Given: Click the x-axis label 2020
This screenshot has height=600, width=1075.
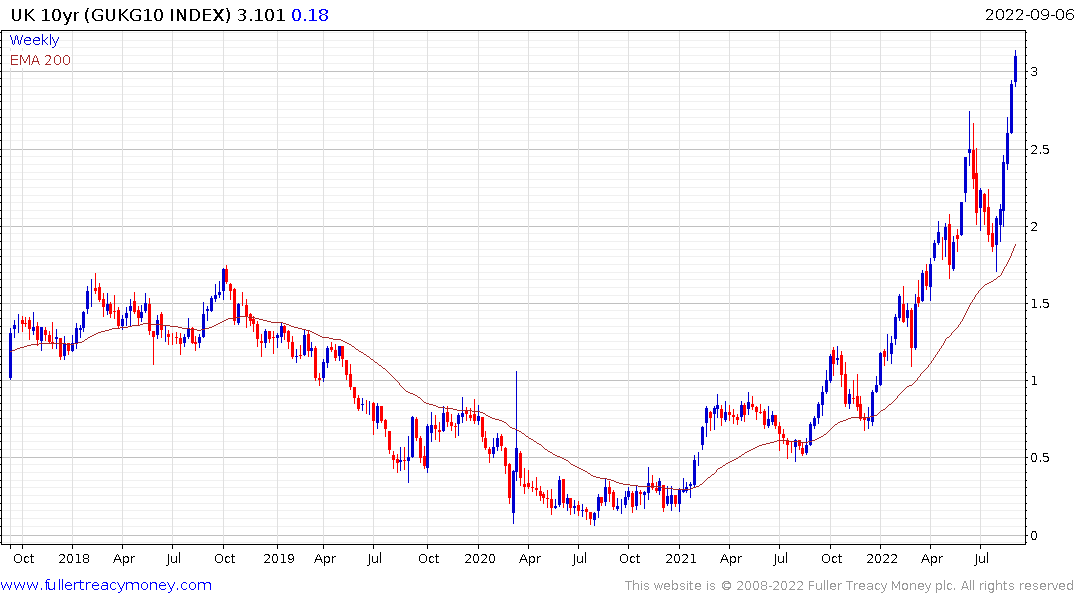Looking at the screenshot, I should point(480,559).
